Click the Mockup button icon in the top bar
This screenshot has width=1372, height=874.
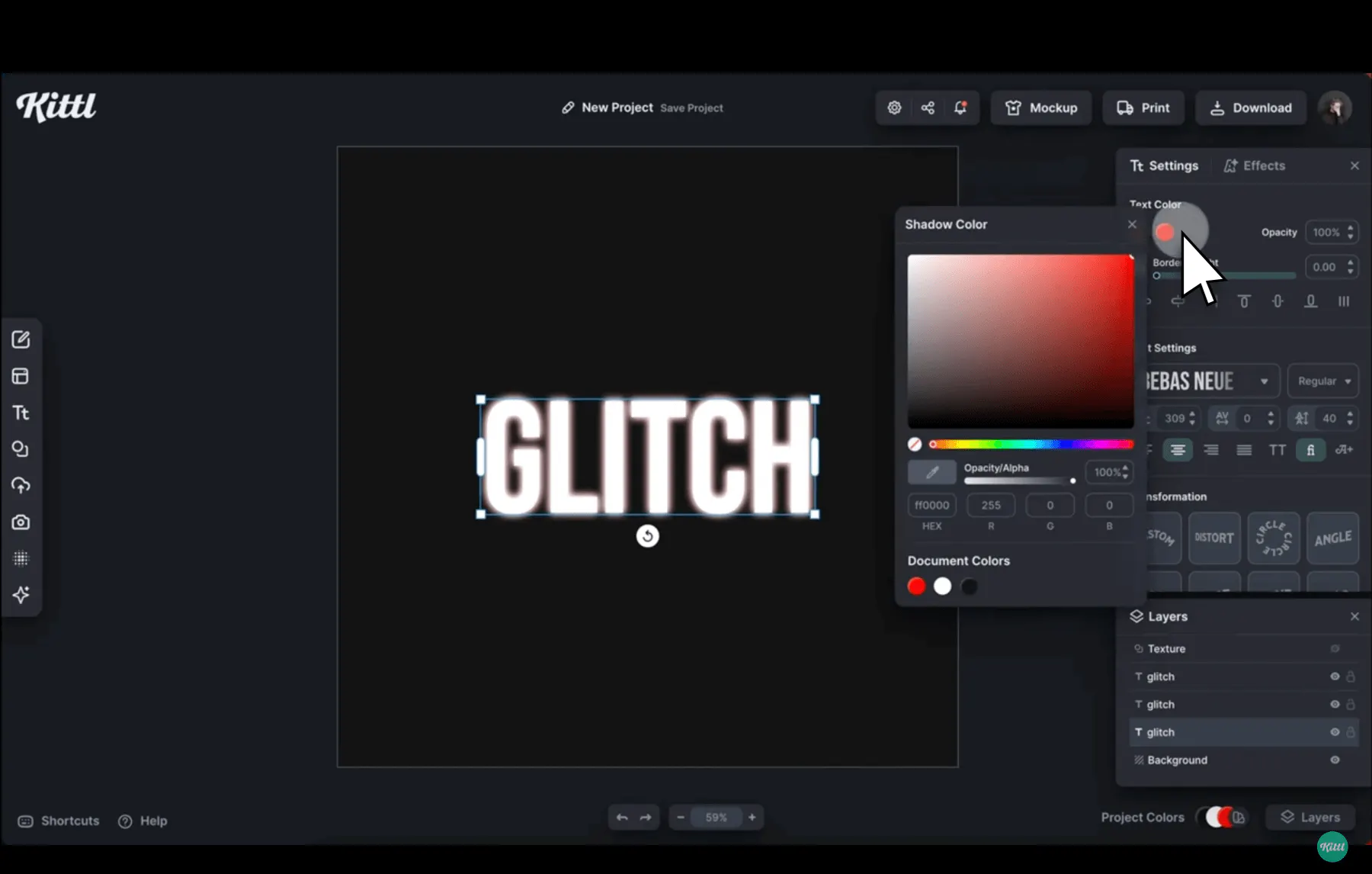pyautogui.click(x=1014, y=108)
